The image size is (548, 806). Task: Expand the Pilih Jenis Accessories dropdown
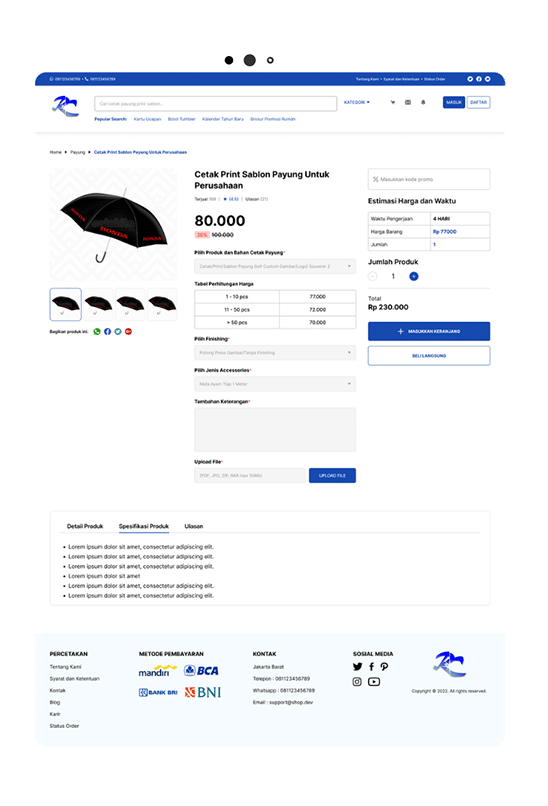pos(275,384)
